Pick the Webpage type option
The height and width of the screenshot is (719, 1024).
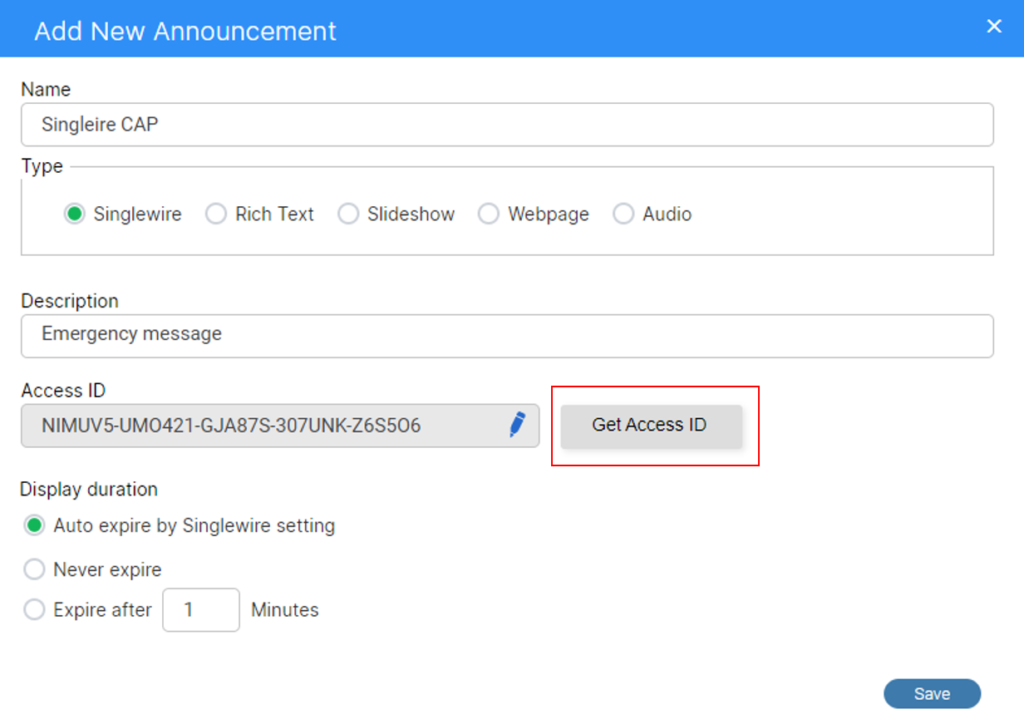point(488,214)
